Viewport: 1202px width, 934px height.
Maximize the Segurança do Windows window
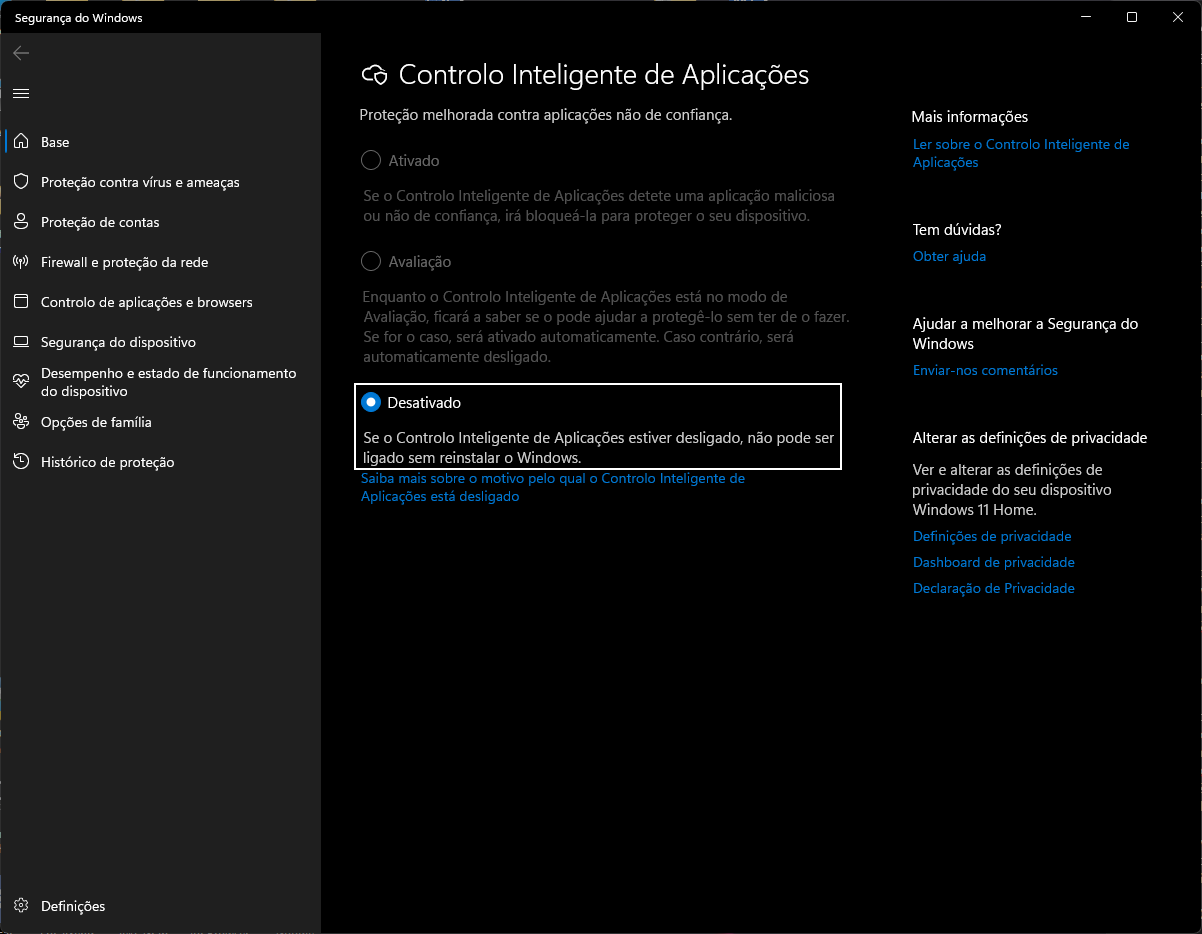tap(1132, 17)
